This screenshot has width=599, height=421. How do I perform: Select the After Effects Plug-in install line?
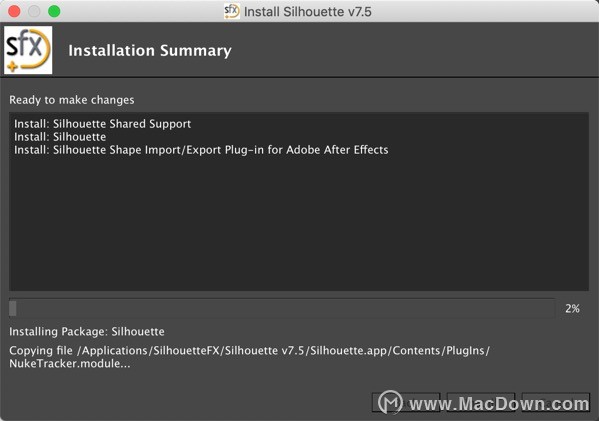pos(201,150)
